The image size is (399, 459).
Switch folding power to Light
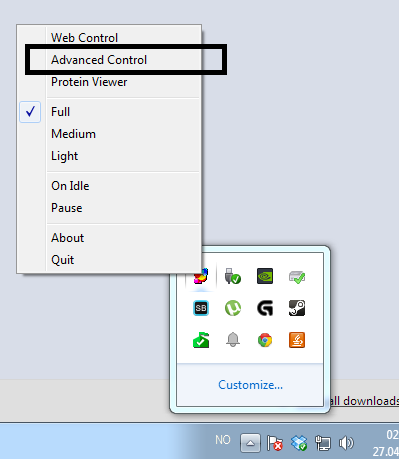pyautogui.click(x=109, y=156)
